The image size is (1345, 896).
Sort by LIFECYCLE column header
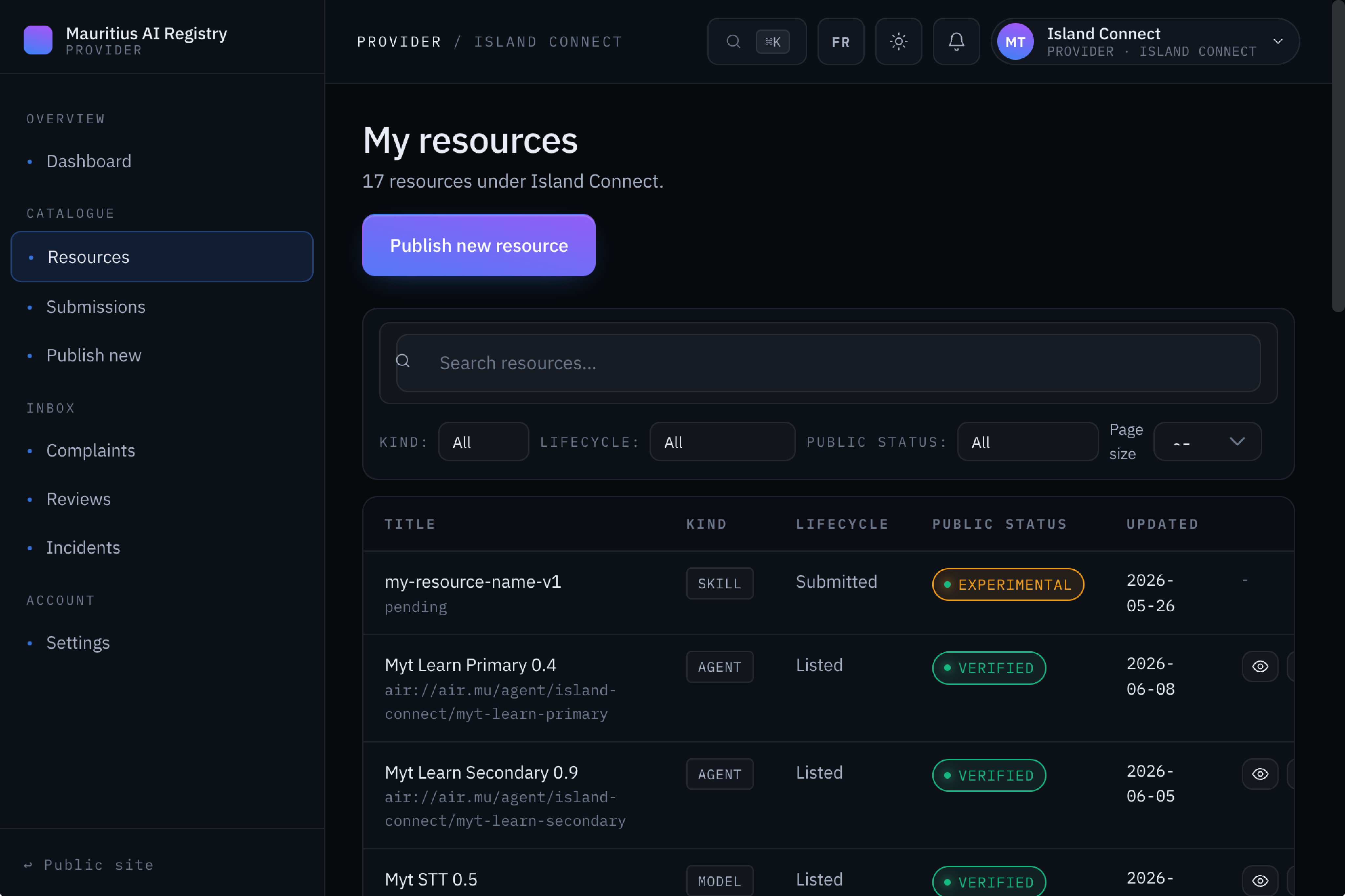(x=842, y=524)
